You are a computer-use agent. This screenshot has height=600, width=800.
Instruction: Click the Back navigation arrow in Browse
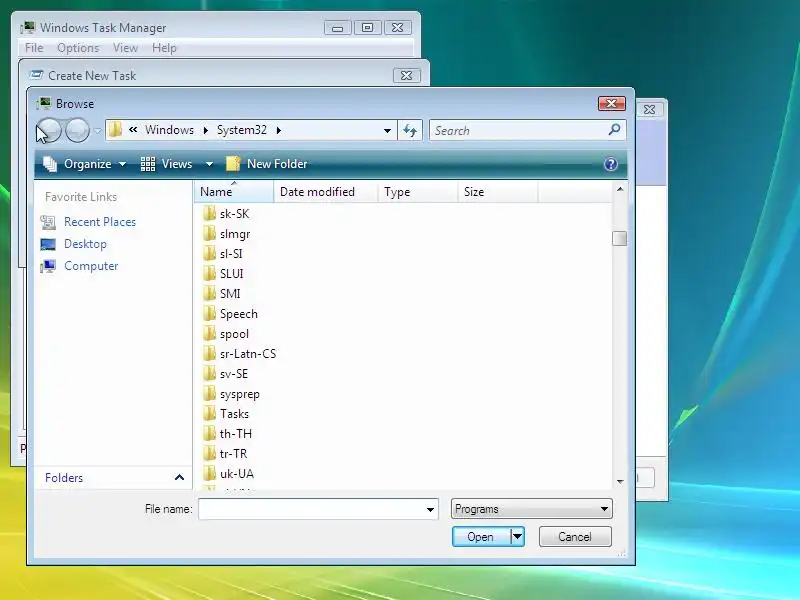click(x=49, y=130)
